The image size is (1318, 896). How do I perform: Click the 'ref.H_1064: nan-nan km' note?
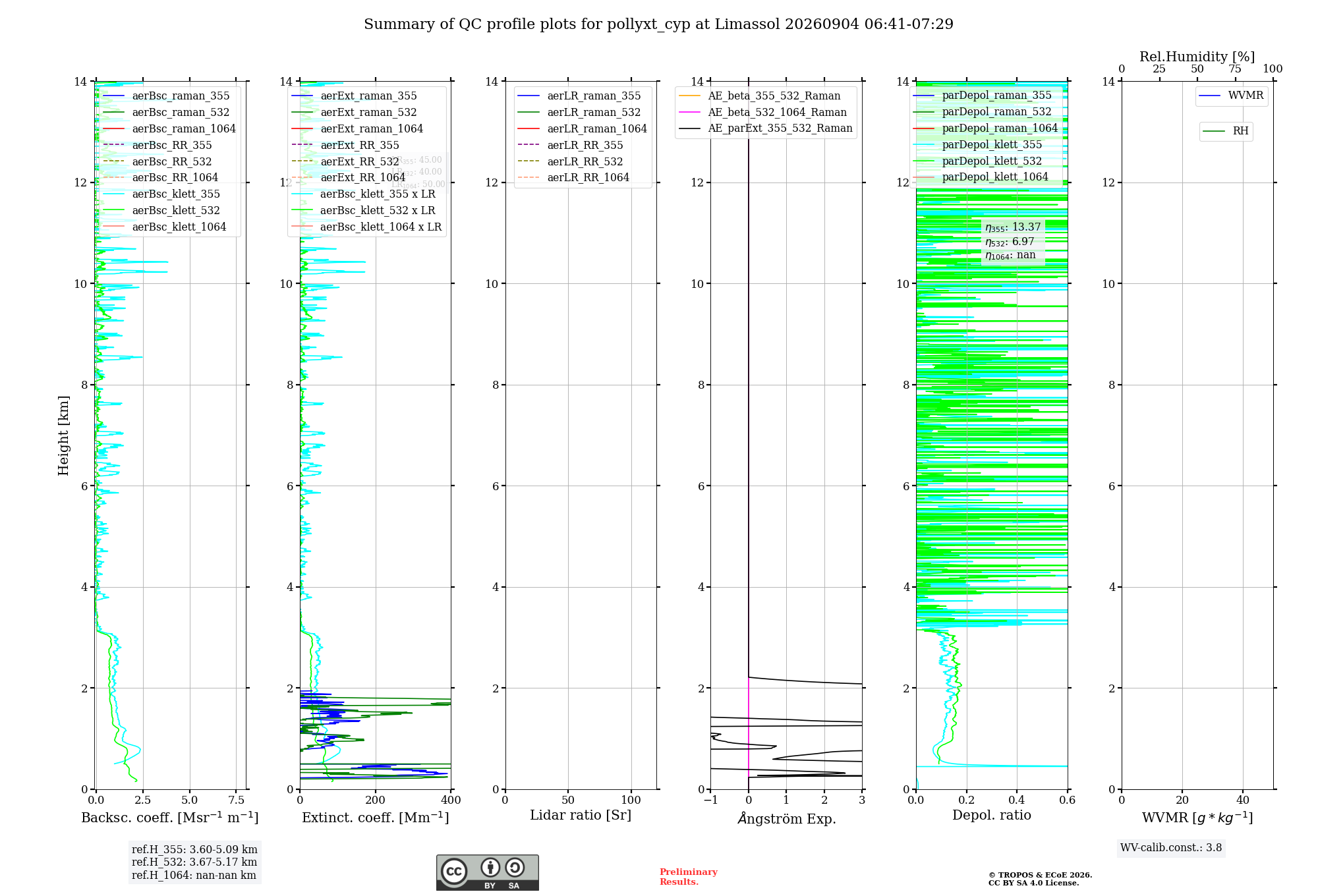click(x=194, y=876)
